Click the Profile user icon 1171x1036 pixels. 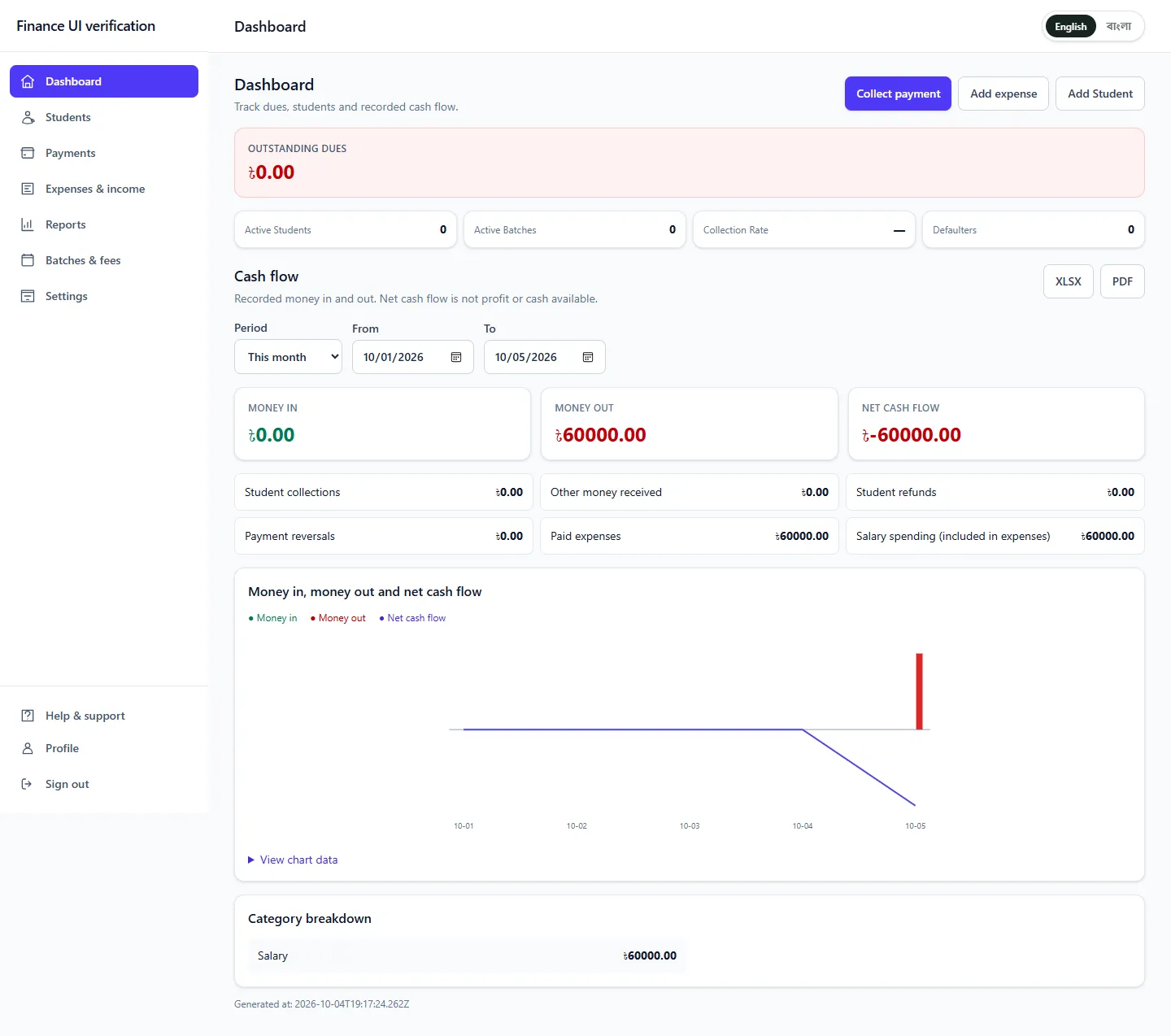click(x=28, y=748)
